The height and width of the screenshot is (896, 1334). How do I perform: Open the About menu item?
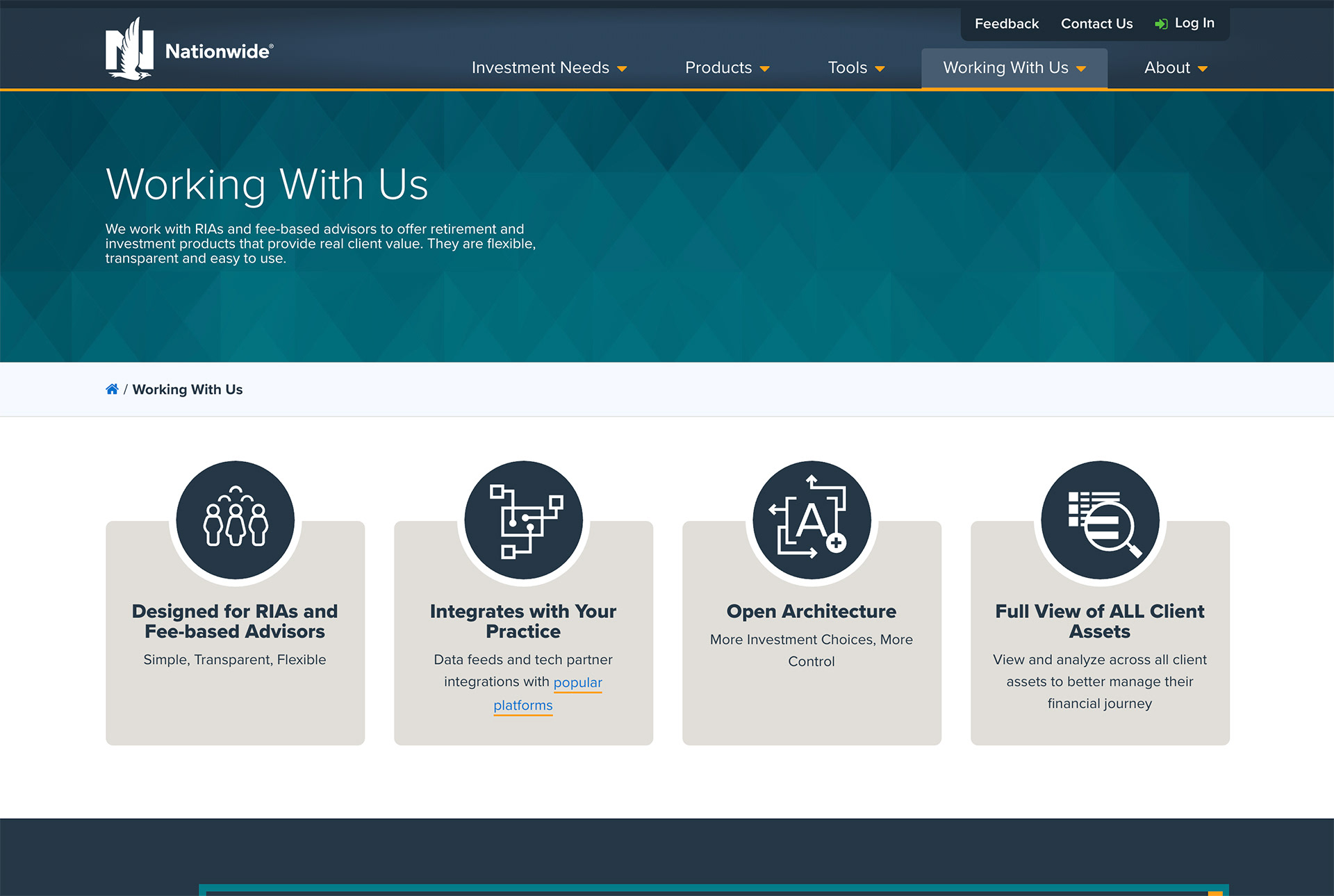pyautogui.click(x=1167, y=68)
